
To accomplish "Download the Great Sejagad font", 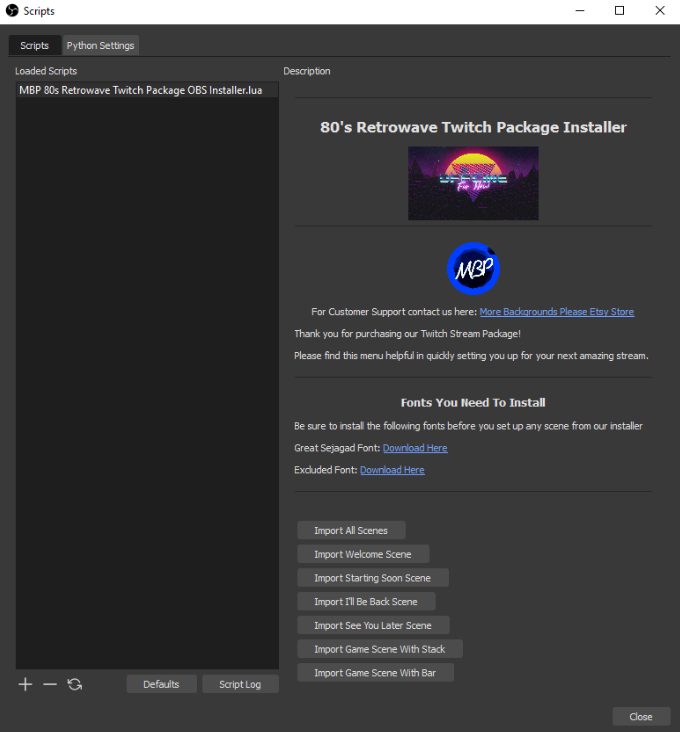I will click(415, 448).
